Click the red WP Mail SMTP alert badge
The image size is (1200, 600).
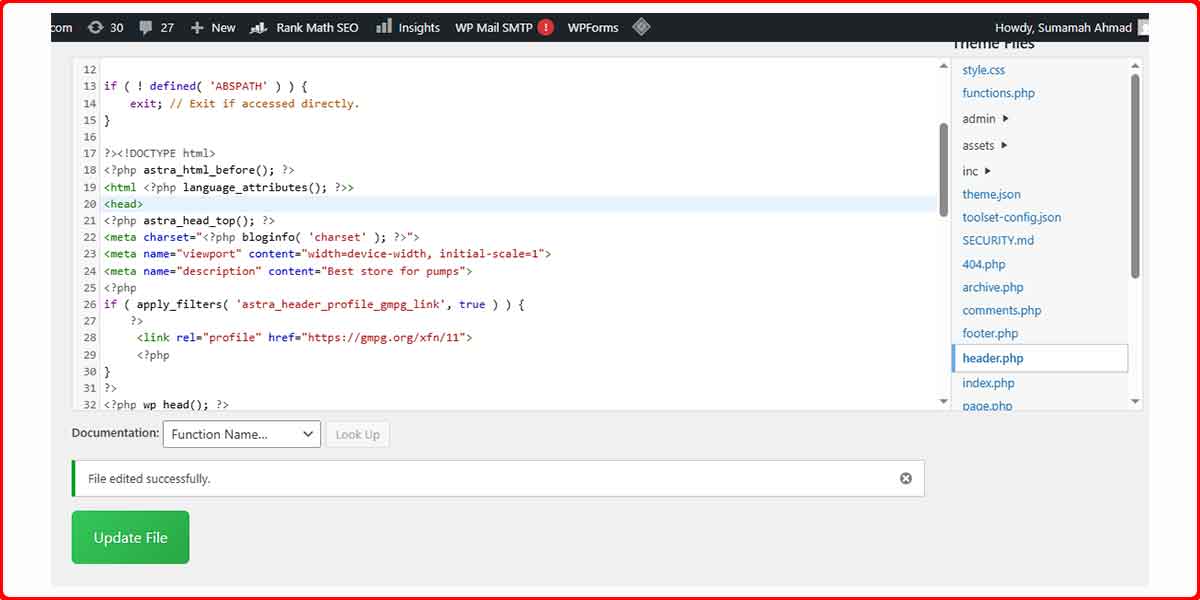(545, 27)
